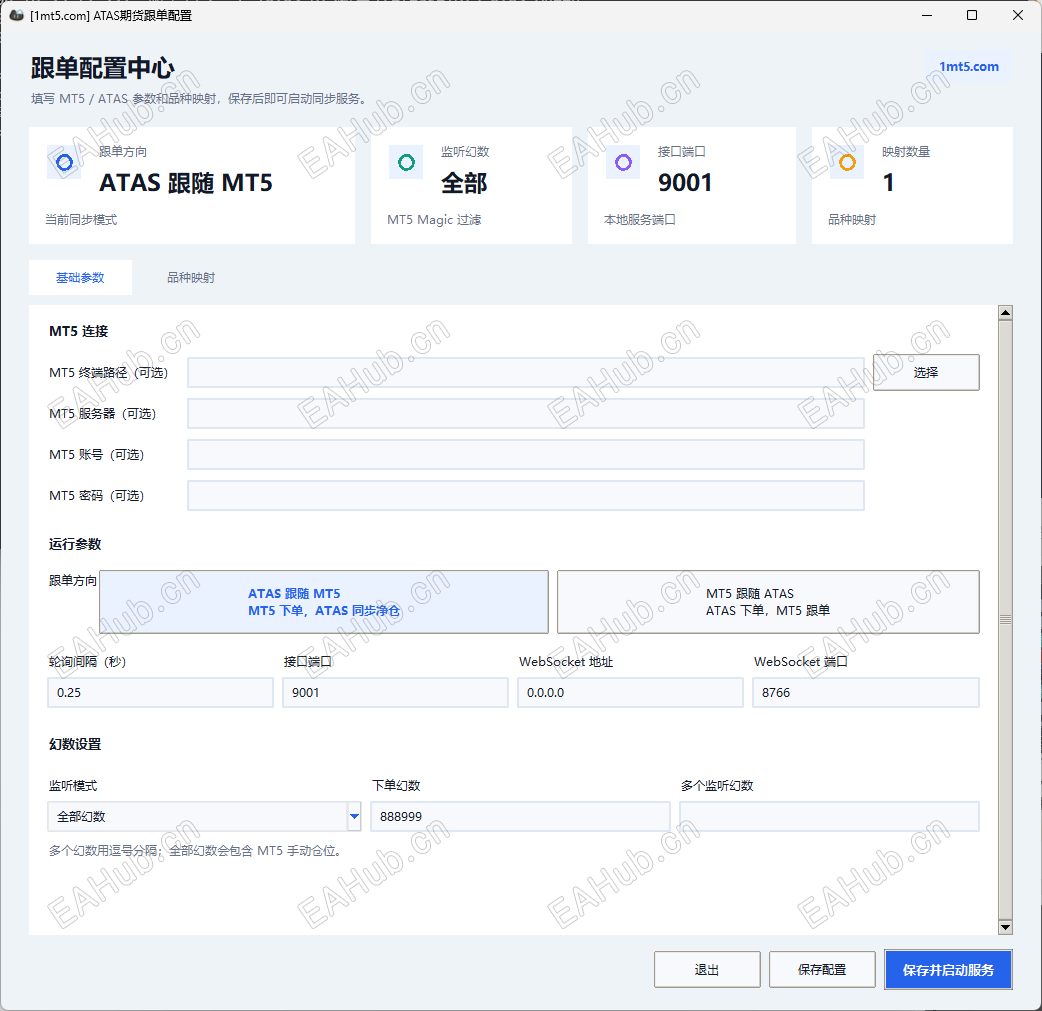Click the 多个幻数用逗号分隔 hint text
This screenshot has width=1042, height=1011.
point(197,851)
